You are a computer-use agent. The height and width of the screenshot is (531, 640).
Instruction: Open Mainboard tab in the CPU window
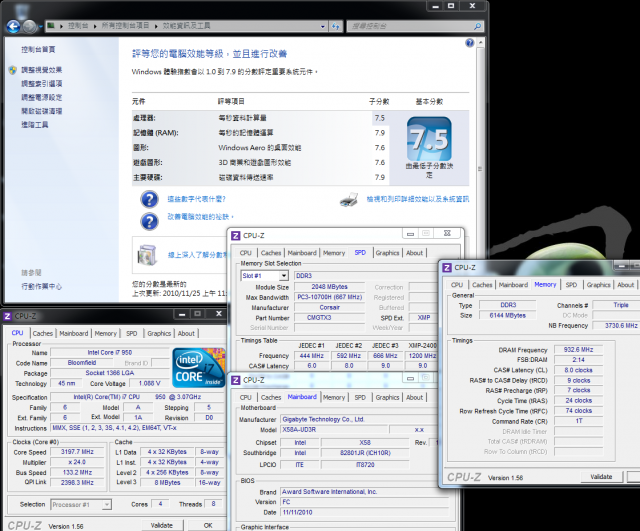pyautogui.click(x=73, y=333)
